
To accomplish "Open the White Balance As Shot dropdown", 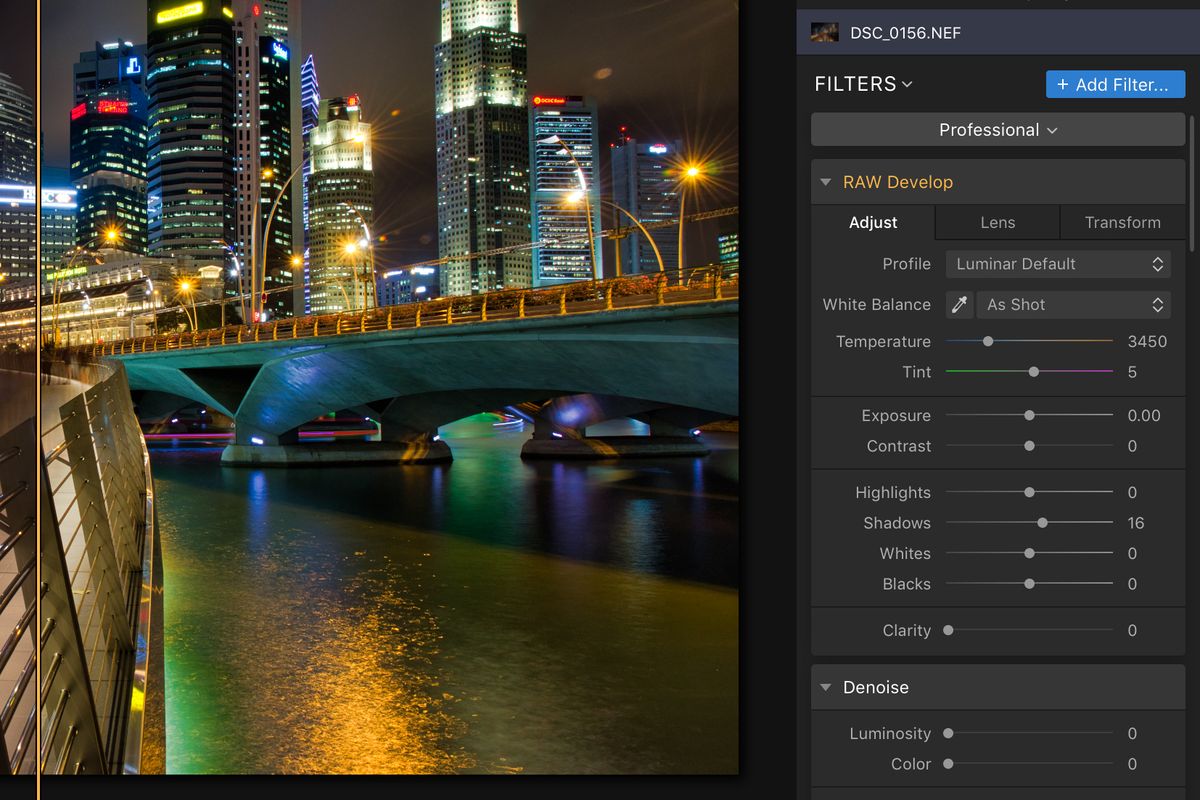I will tap(1073, 304).
